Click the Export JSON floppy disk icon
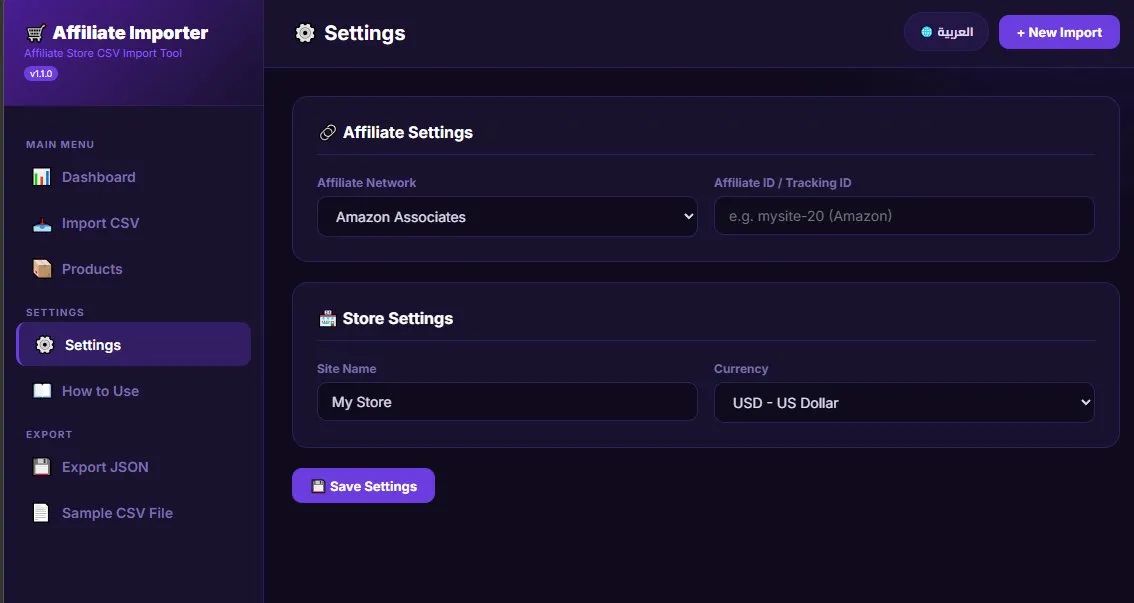This screenshot has height=603, width=1134. tap(41, 467)
